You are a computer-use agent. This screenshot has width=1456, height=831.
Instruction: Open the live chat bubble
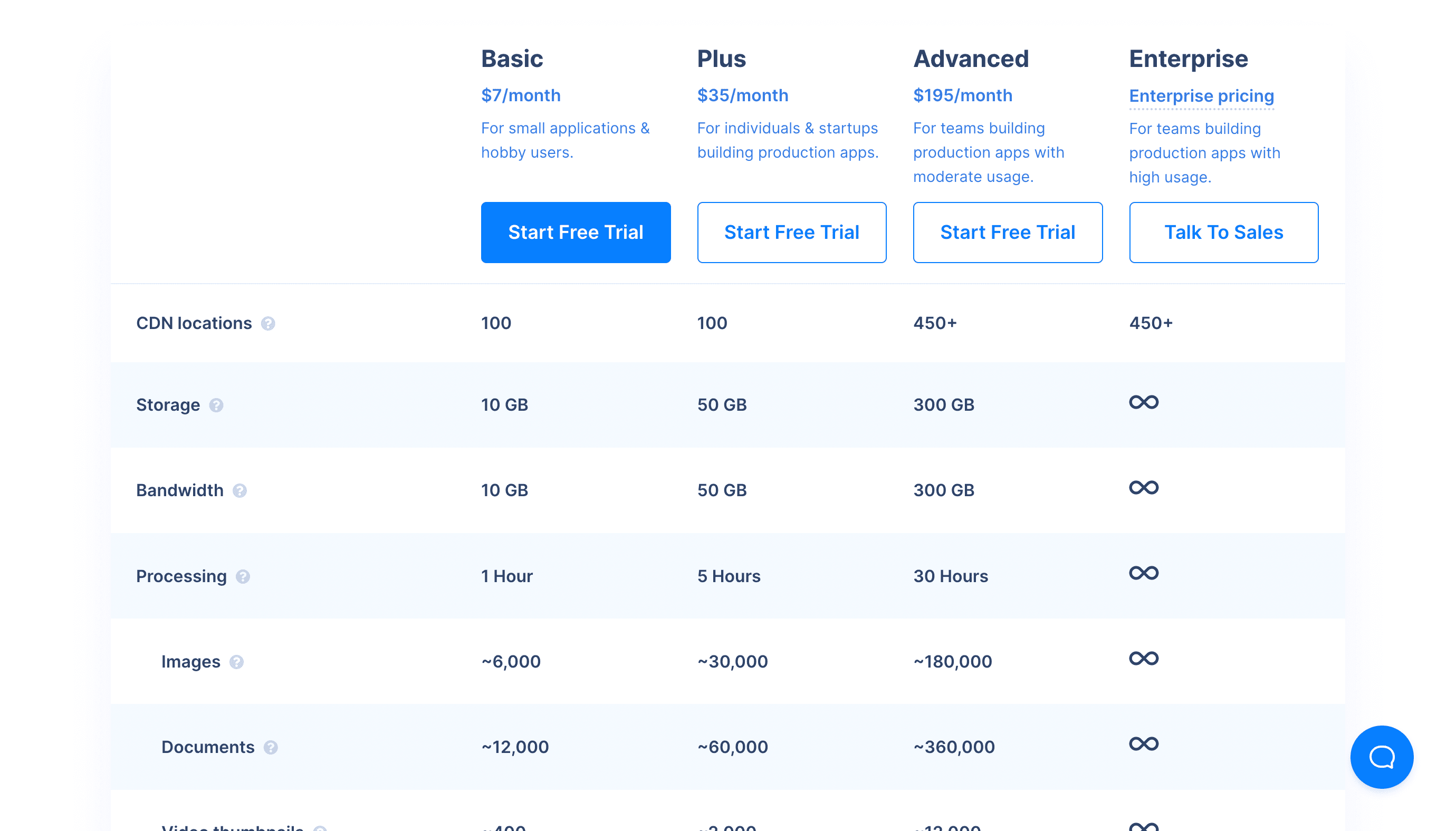pos(1382,757)
